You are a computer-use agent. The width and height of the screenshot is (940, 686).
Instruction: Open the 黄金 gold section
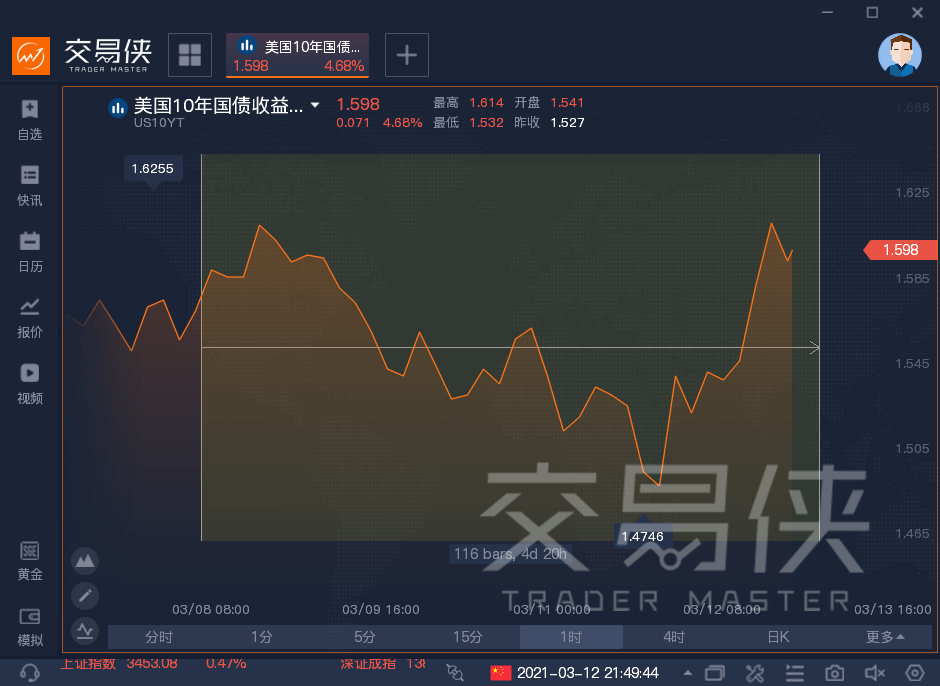[x=30, y=561]
